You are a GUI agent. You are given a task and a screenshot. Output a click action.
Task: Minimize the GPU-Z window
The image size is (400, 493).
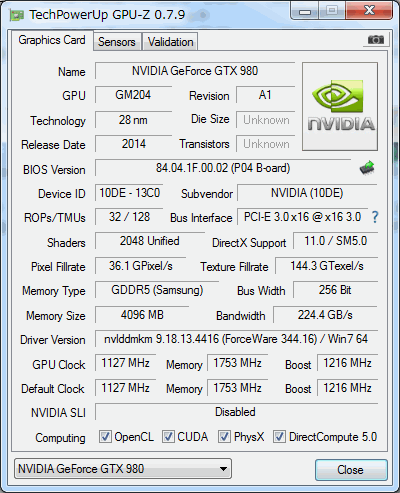click(305, 11)
